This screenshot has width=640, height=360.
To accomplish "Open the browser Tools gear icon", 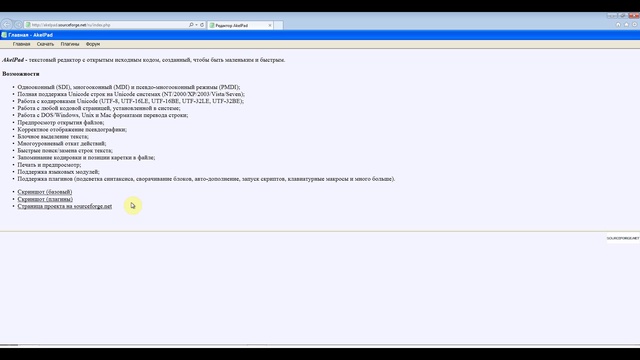I will (634, 24).
